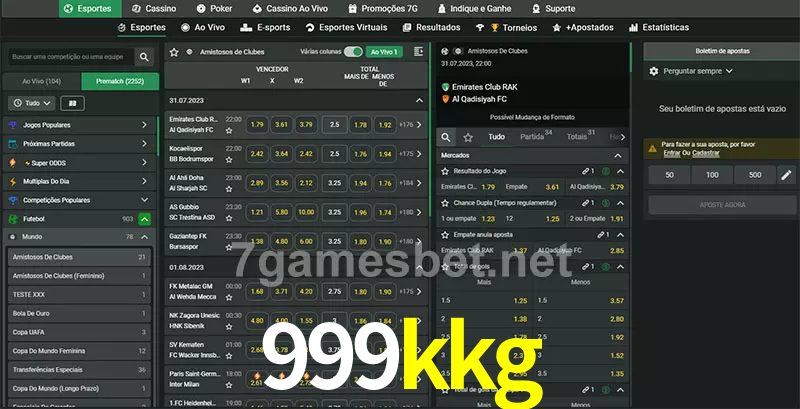Screen dimensions: 800x409
Task: Star the Kocaelispor vs BB Bodrumspor match
Action: coord(229,159)
